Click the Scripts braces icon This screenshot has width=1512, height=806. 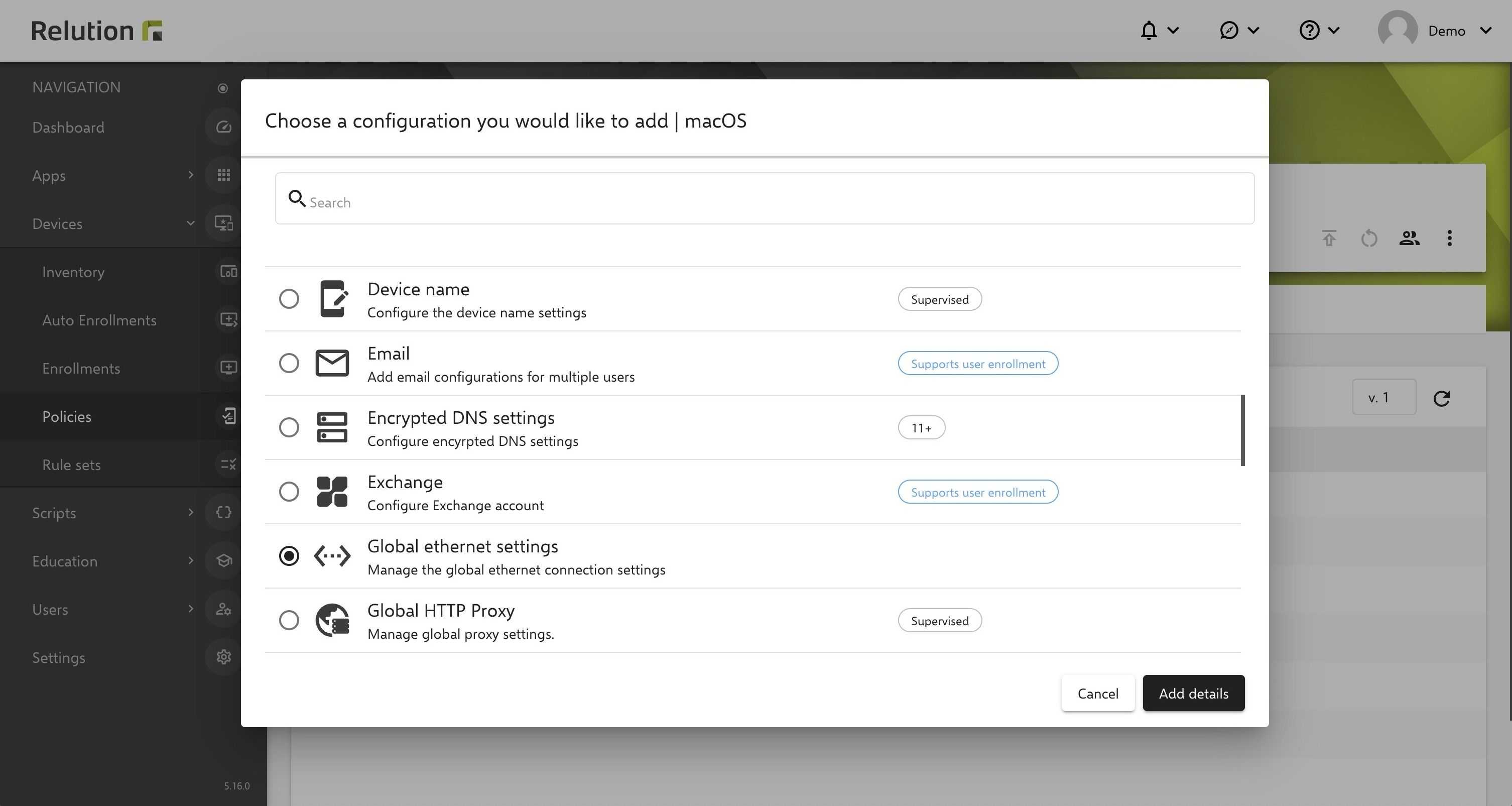click(x=223, y=513)
